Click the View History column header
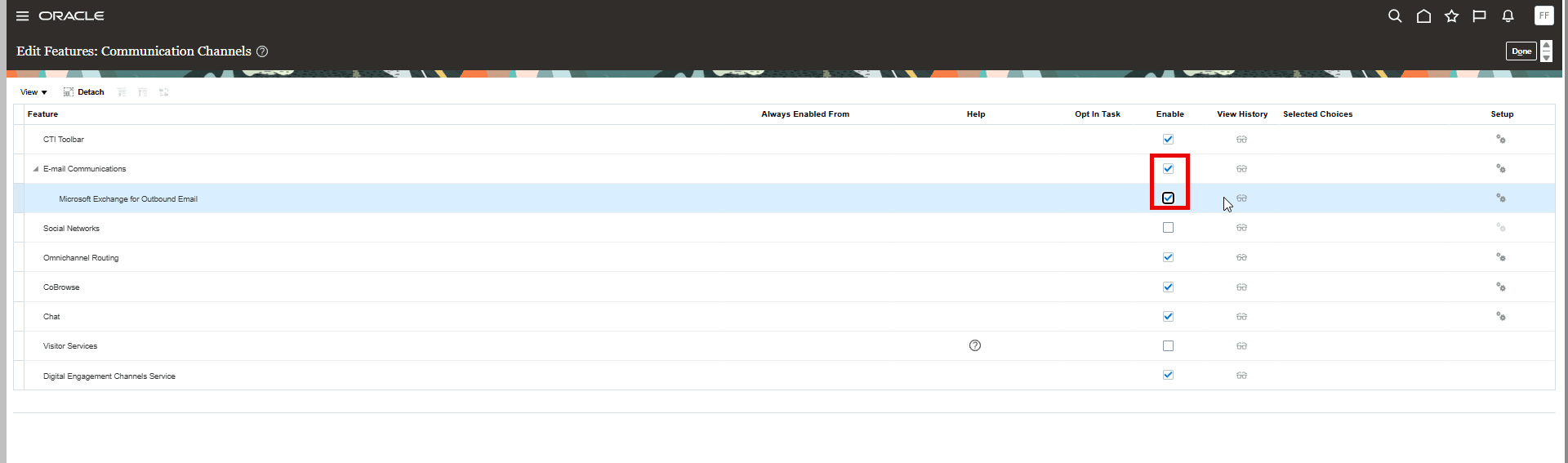This screenshot has height=463, width=1568. click(1242, 114)
